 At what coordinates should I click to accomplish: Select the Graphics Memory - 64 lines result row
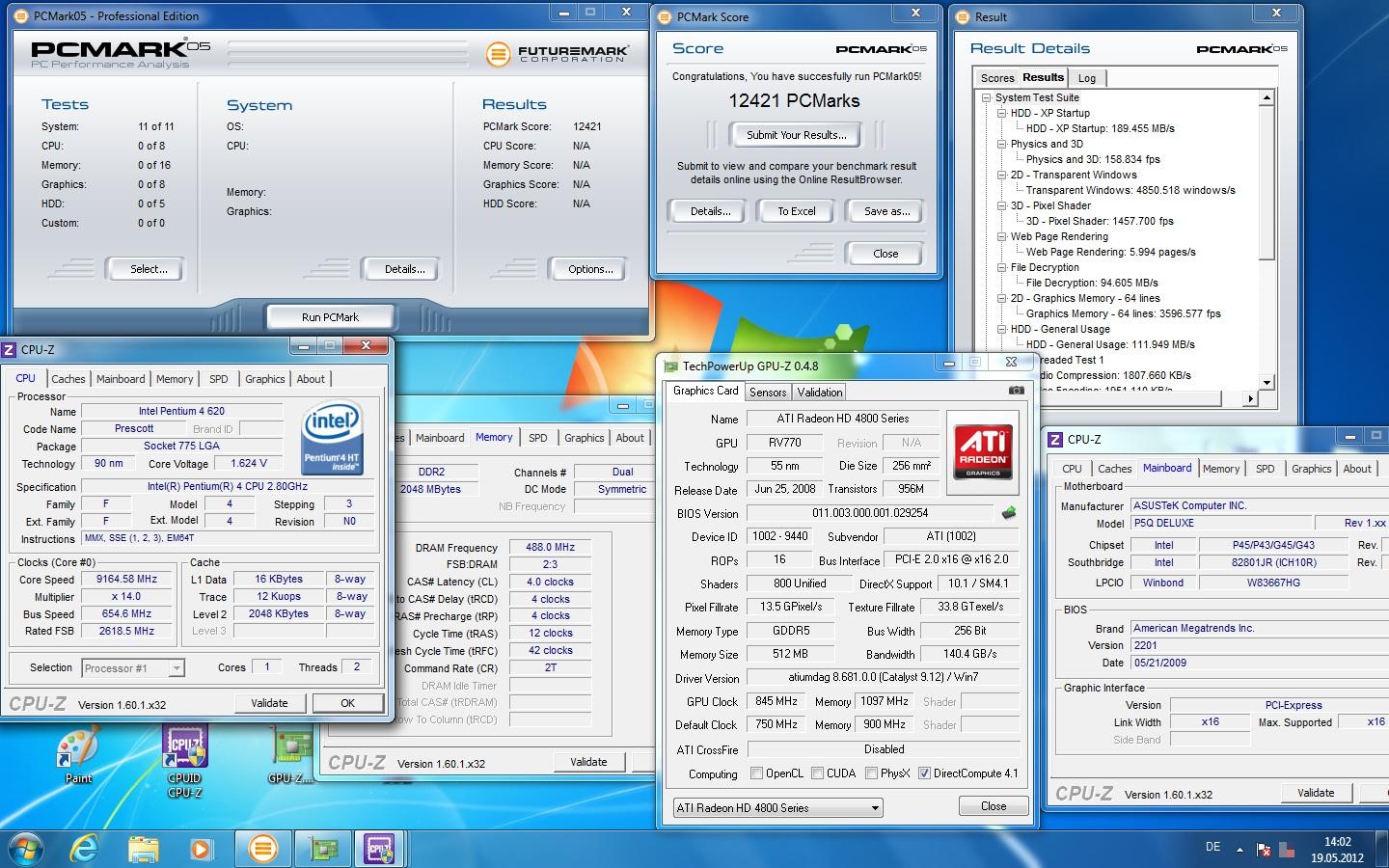point(1123,313)
